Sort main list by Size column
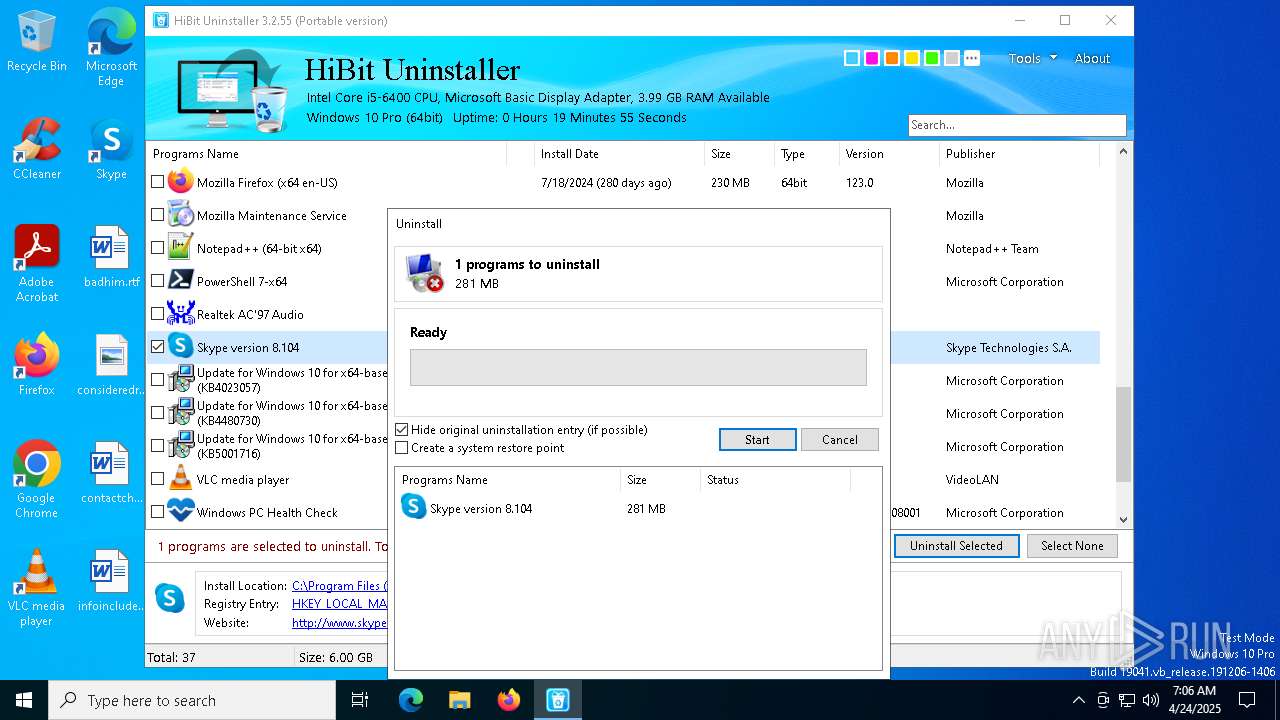Viewport: 1280px width, 720px height. pyautogui.click(x=739, y=154)
